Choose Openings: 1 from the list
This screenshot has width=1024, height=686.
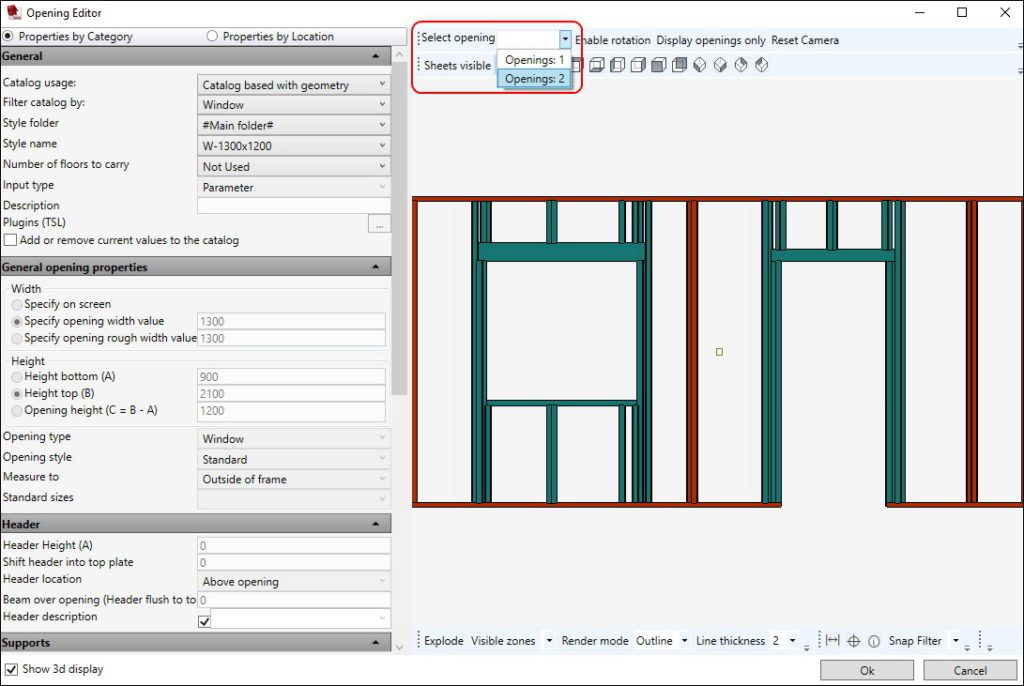point(534,59)
